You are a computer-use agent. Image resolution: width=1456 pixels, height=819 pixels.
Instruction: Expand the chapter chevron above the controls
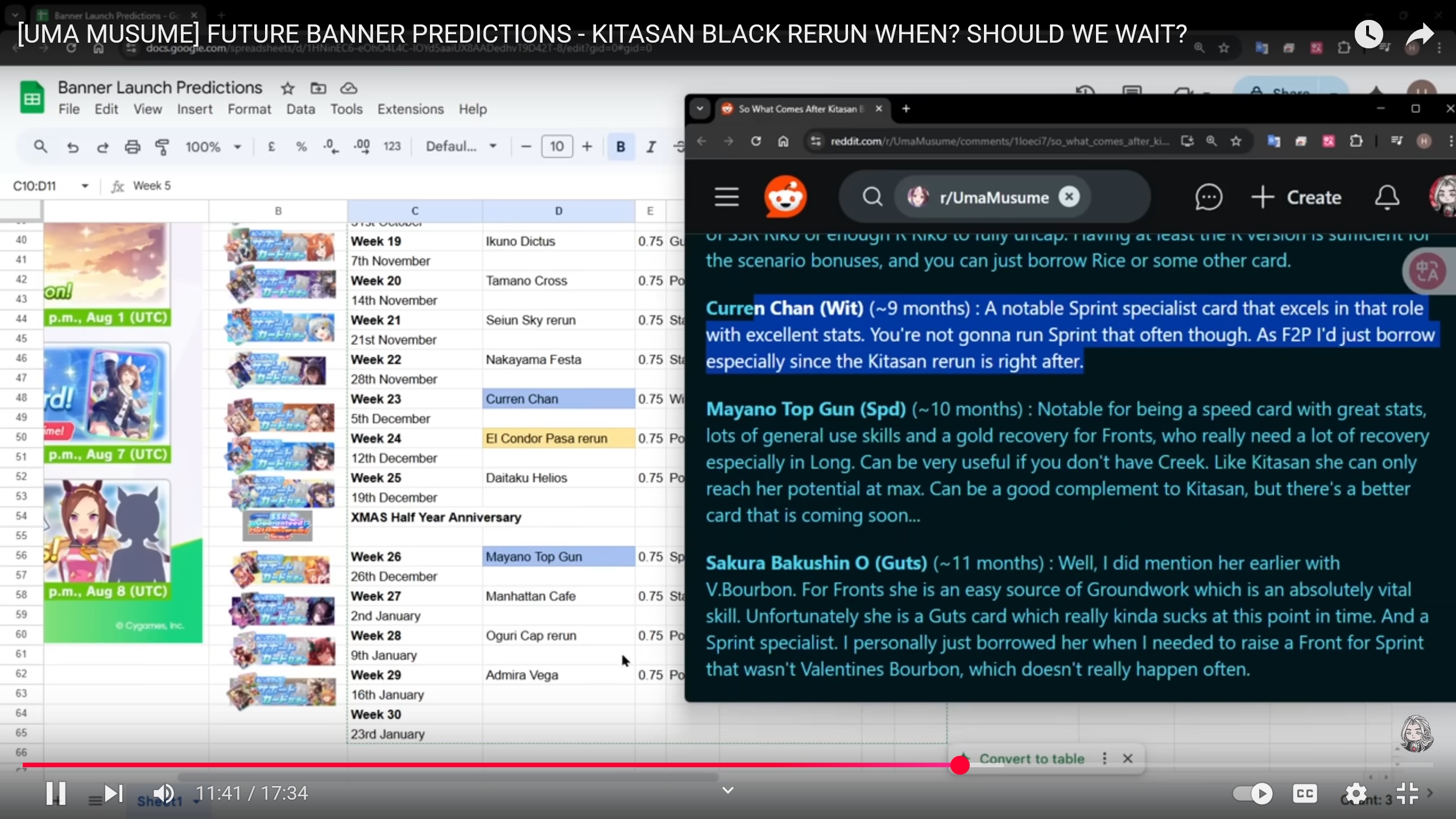(728, 791)
